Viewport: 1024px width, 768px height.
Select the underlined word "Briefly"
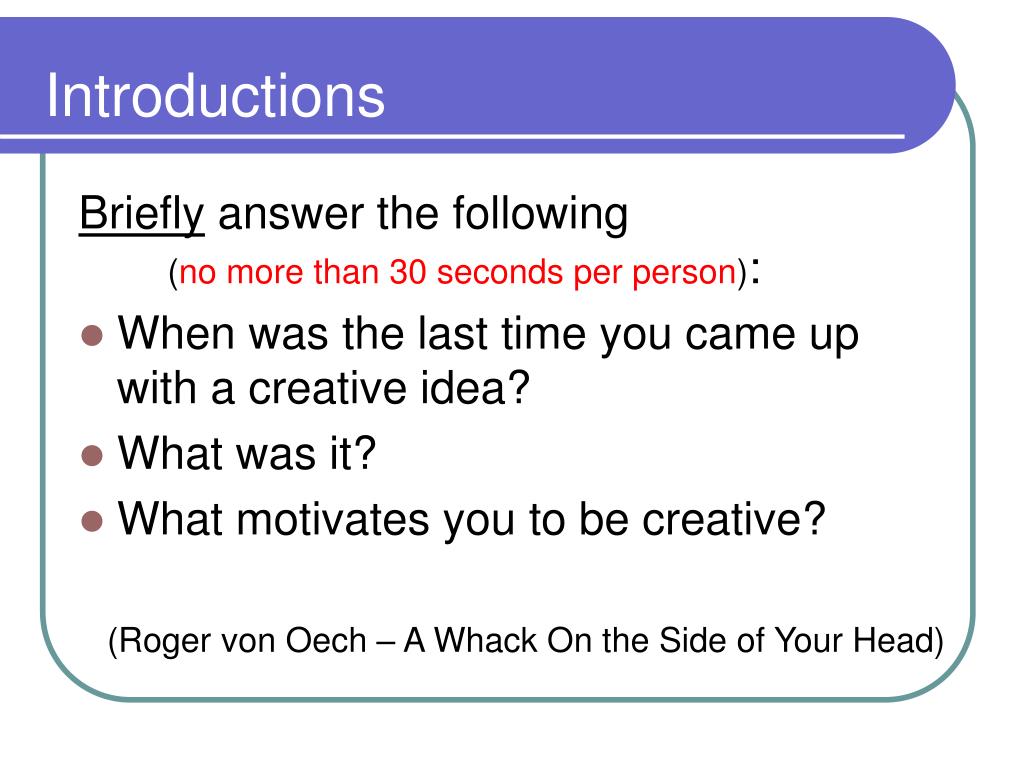pos(142,214)
